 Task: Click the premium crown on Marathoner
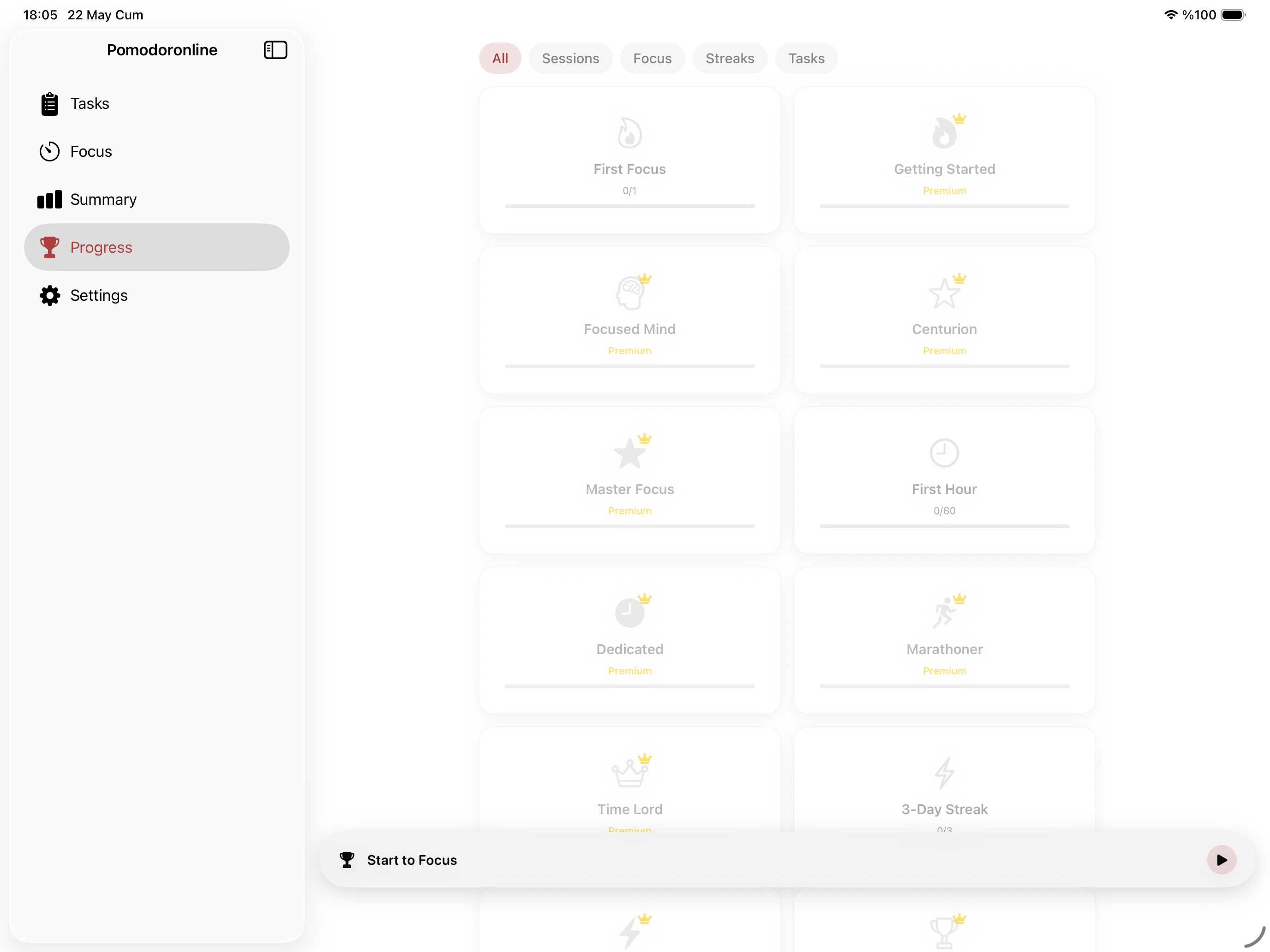(x=959, y=599)
